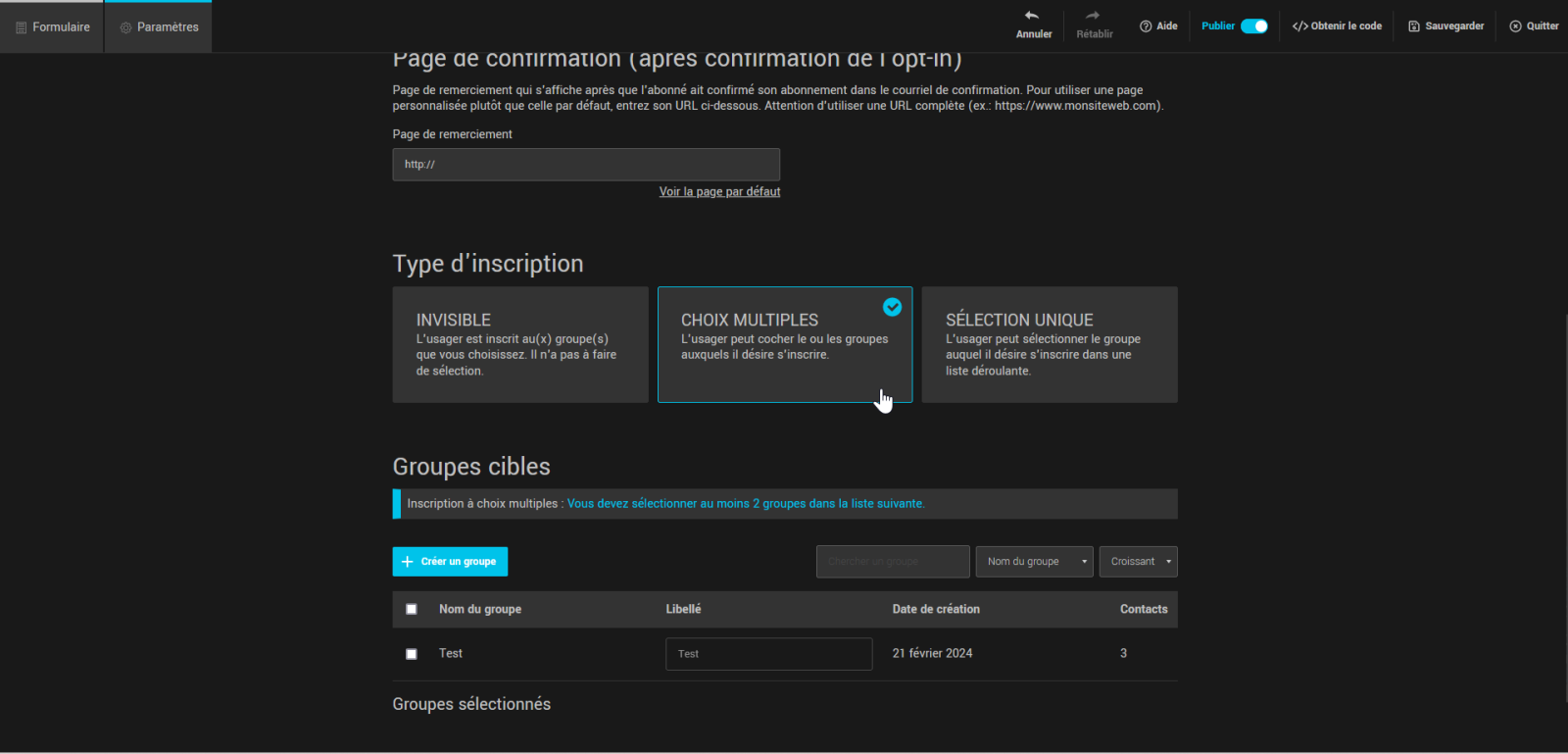
Task: Save form with Sauvegarder
Action: [1445, 26]
